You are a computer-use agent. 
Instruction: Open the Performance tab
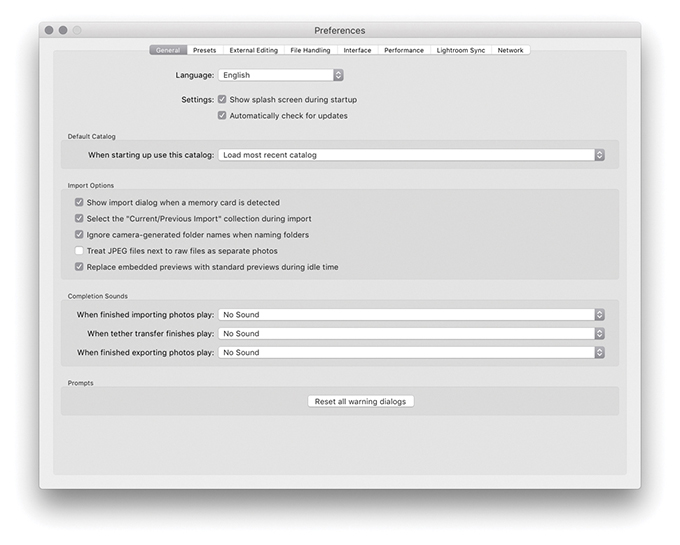click(x=404, y=50)
